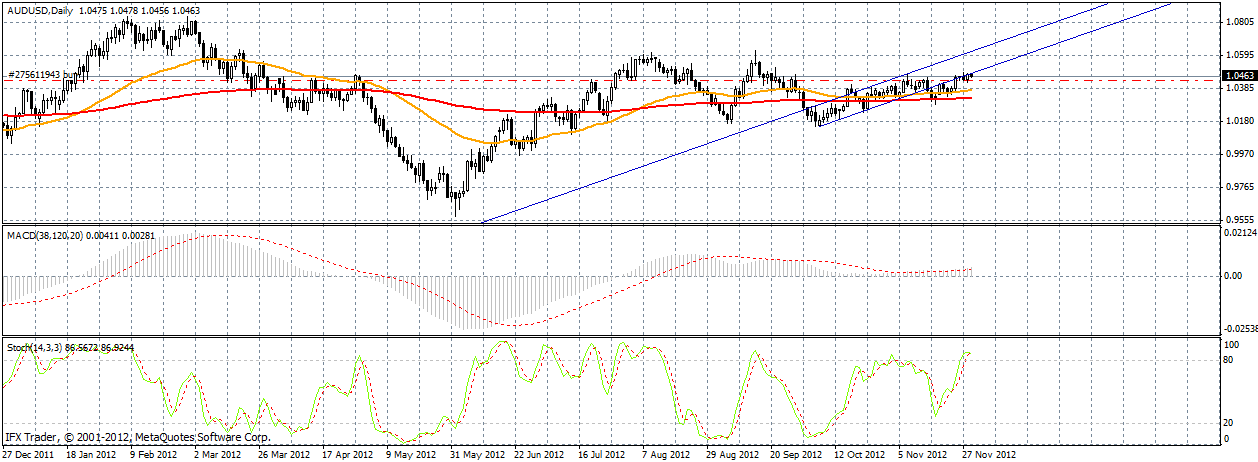1258x462 pixels.
Task: Click the 0.9765 price scale label
Action: point(1240,187)
